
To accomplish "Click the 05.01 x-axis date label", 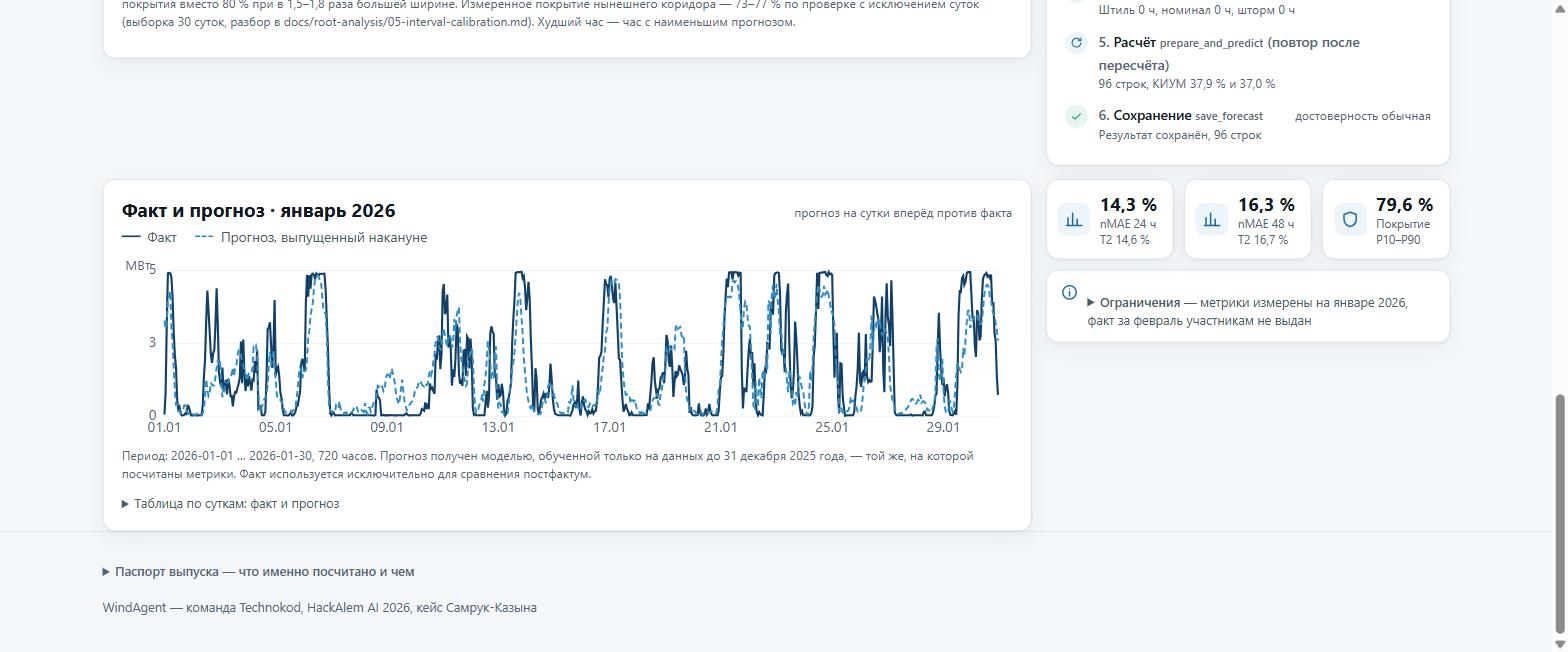I will (275, 428).
